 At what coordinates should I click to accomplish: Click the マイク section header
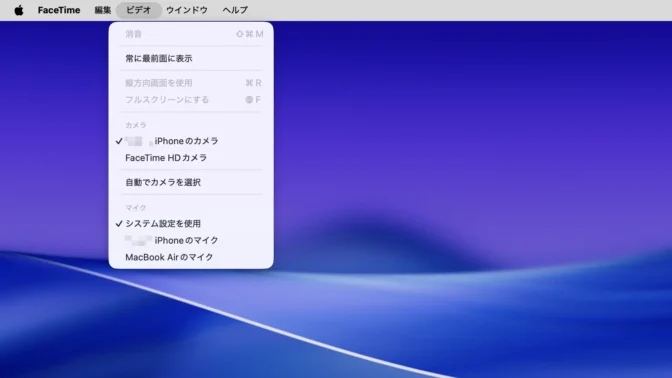tap(135, 208)
